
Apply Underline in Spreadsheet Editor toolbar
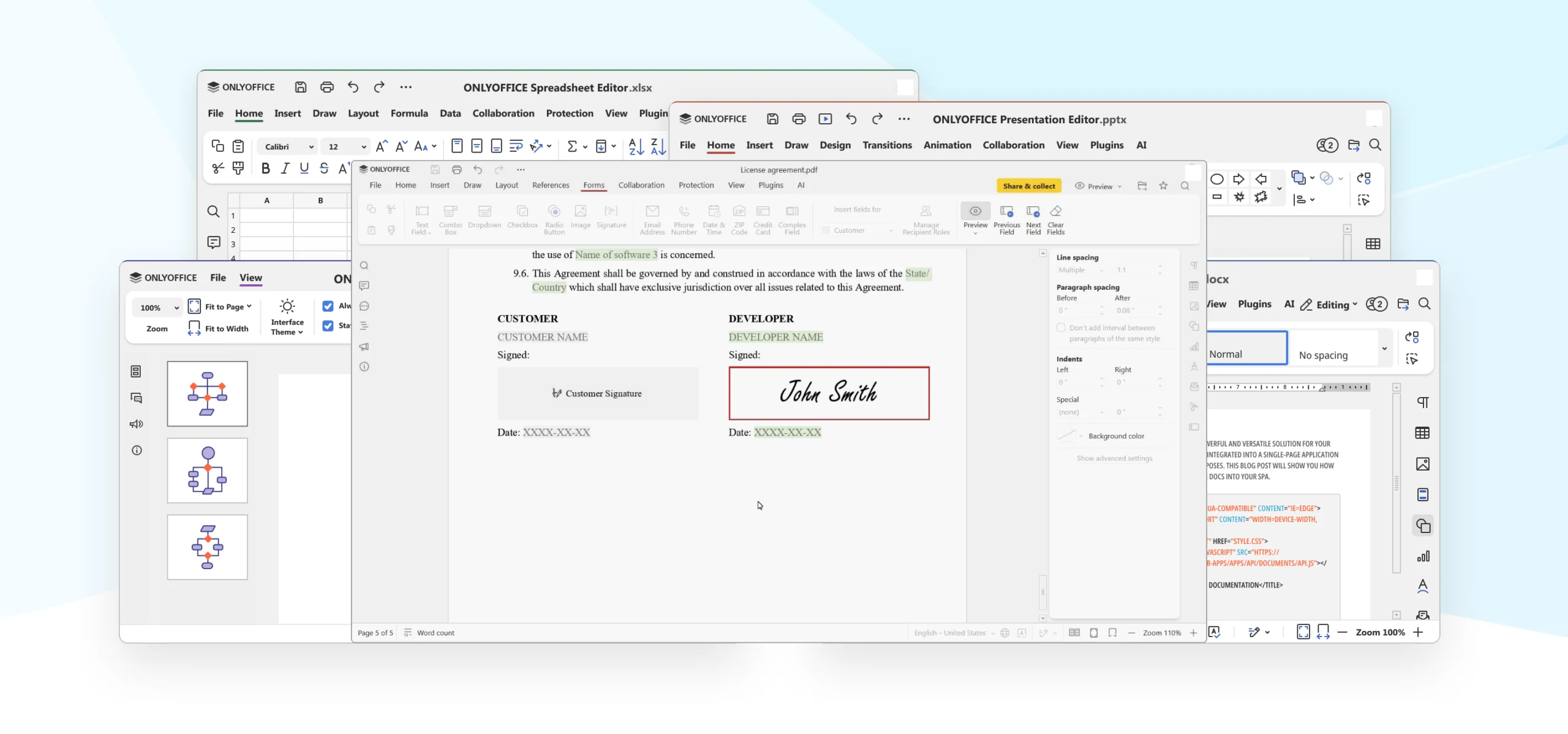pos(304,168)
